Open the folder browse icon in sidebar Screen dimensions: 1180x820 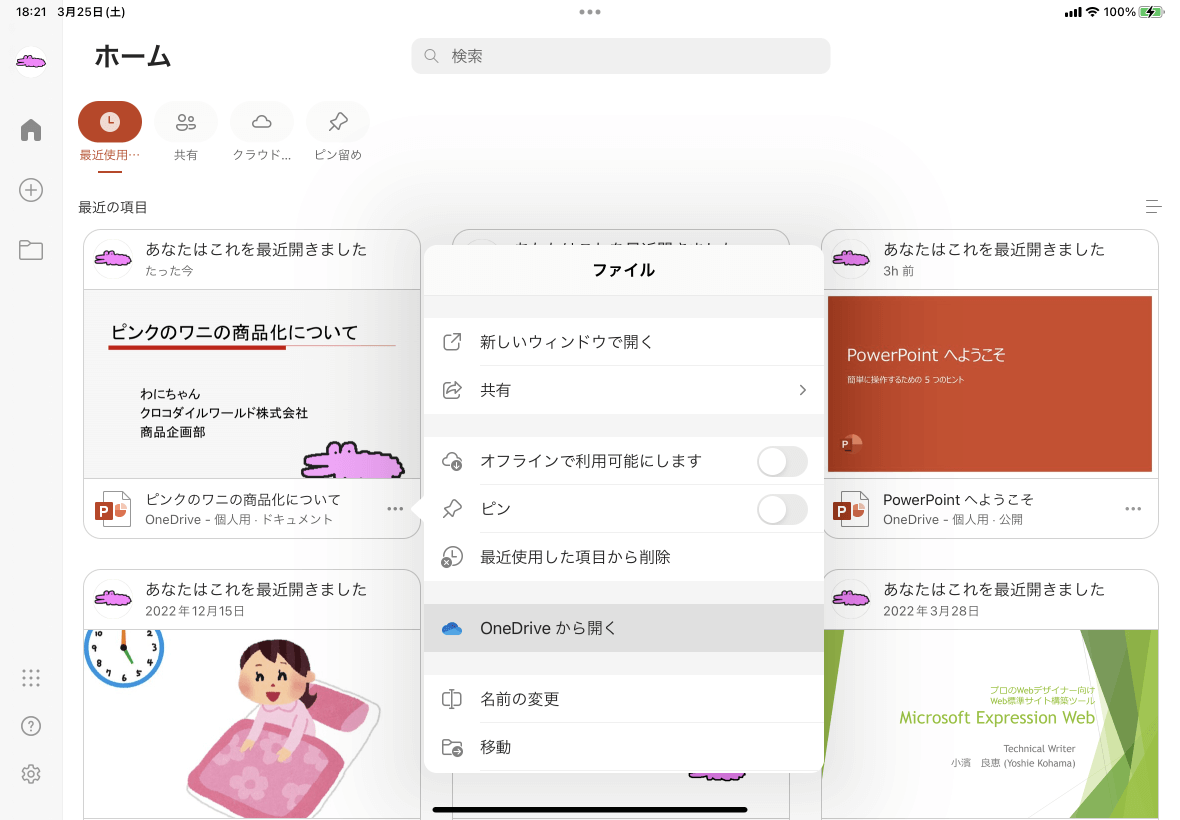31,250
